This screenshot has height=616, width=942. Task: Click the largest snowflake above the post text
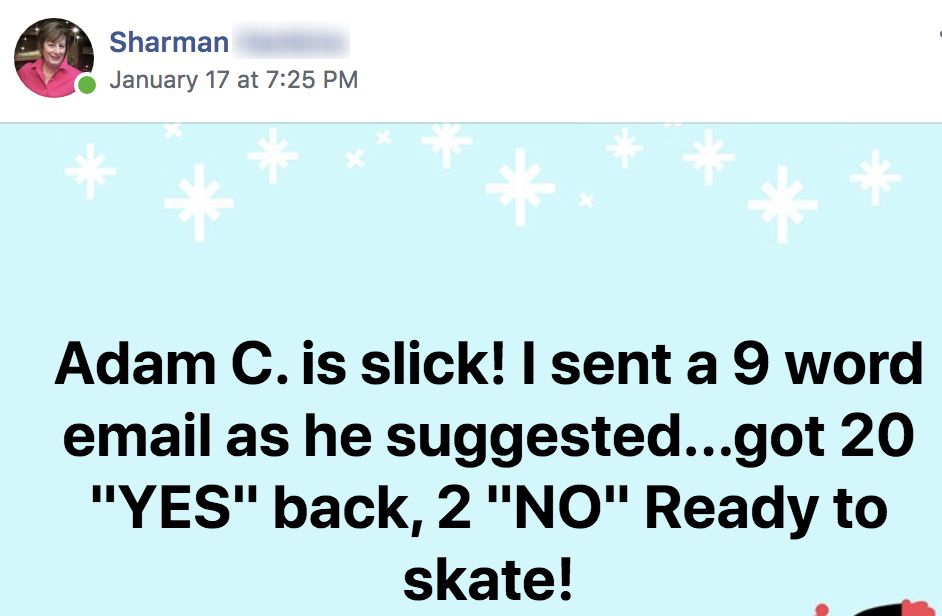[520, 188]
